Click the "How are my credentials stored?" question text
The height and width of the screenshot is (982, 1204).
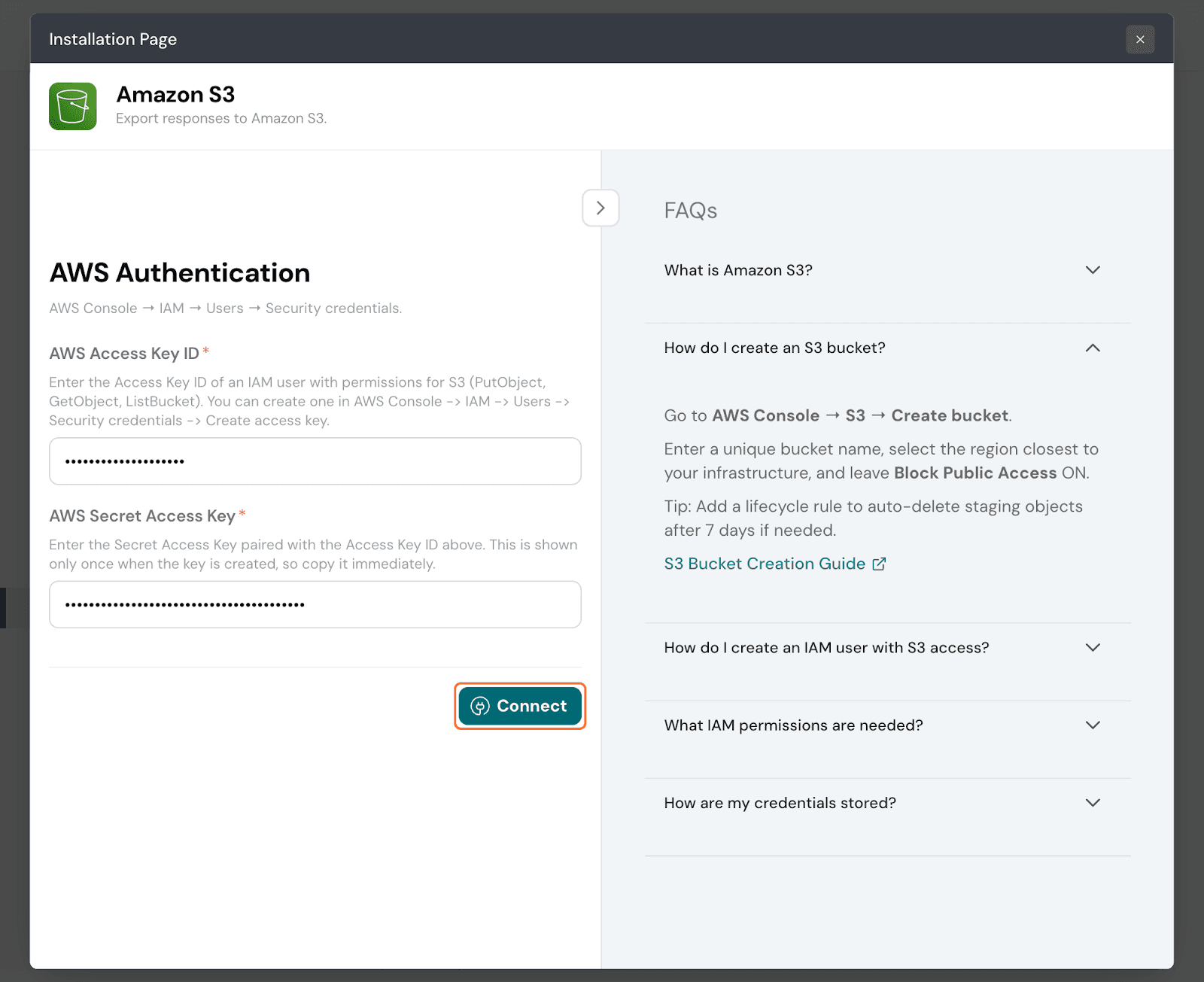click(780, 803)
